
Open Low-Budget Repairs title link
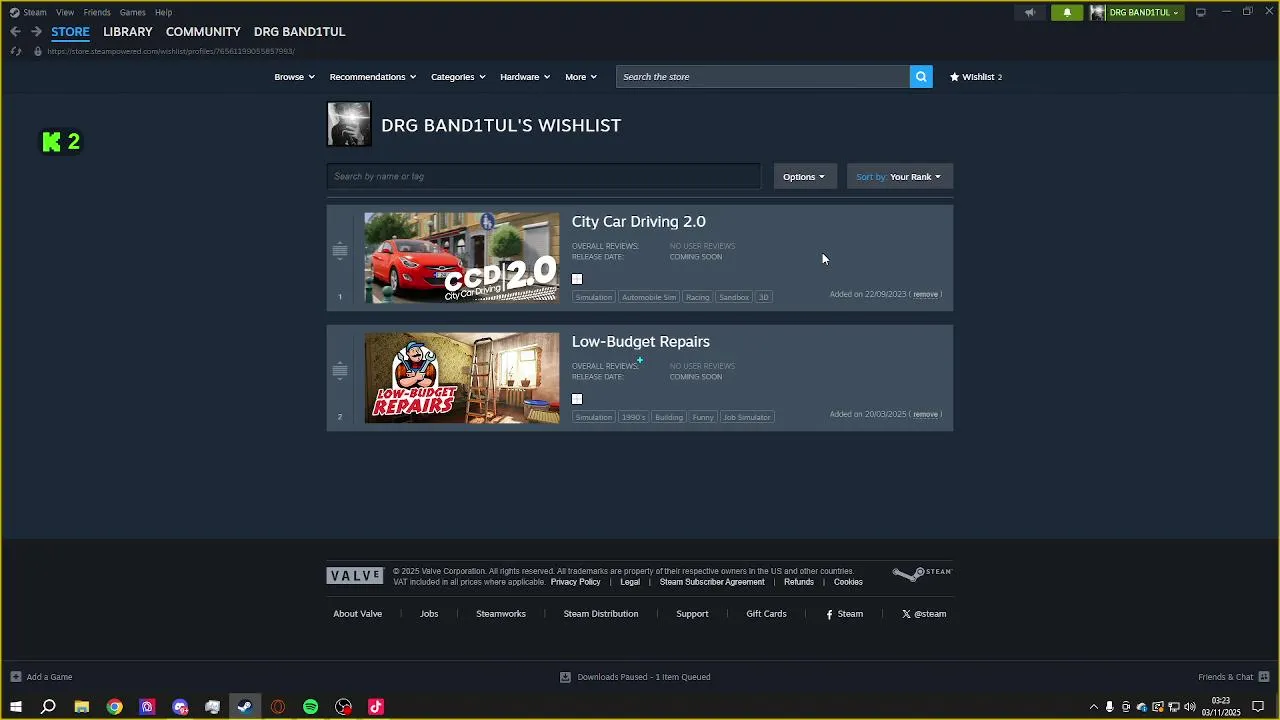[x=641, y=342]
